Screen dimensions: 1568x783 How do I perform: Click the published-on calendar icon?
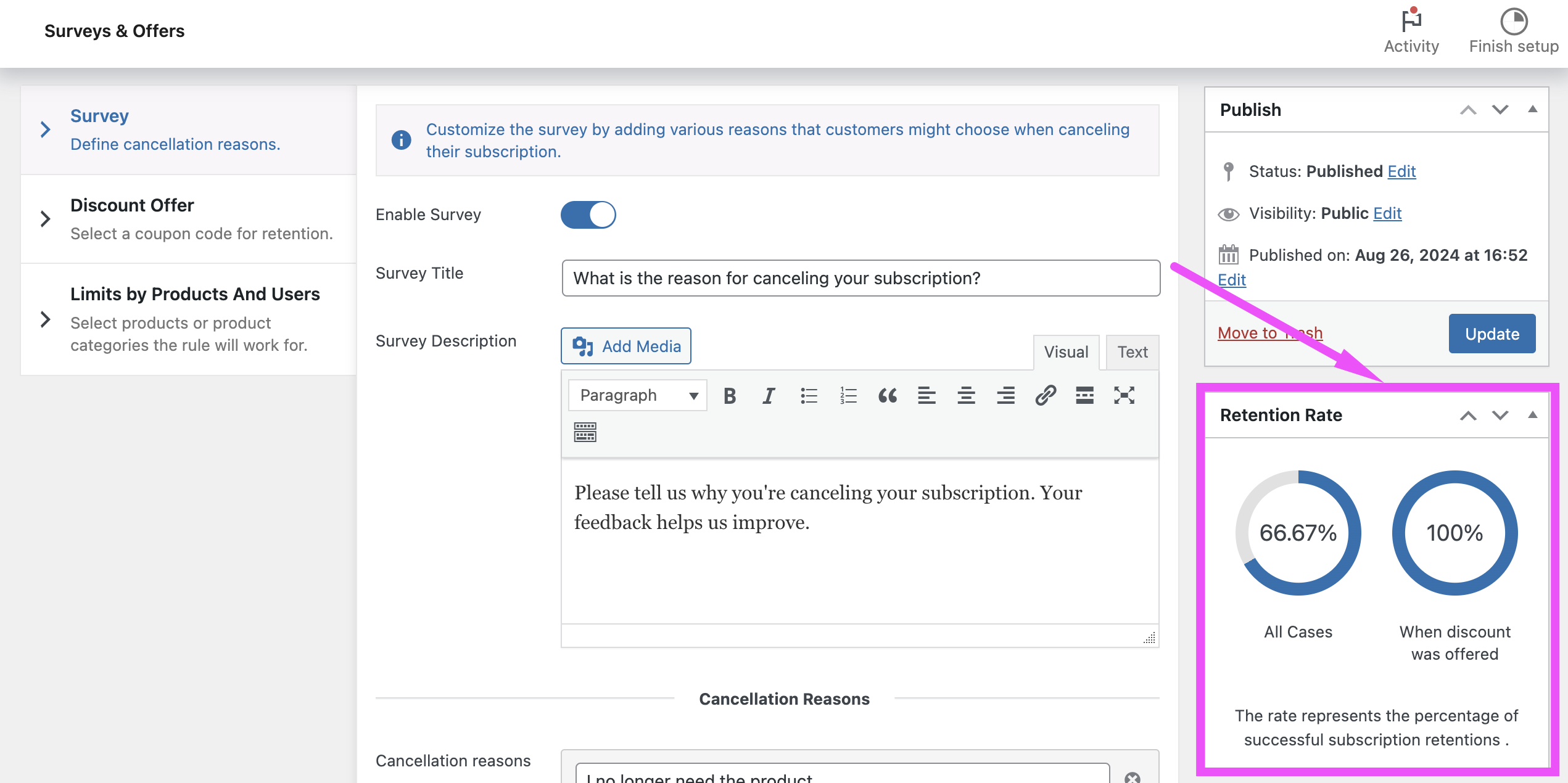1228,254
